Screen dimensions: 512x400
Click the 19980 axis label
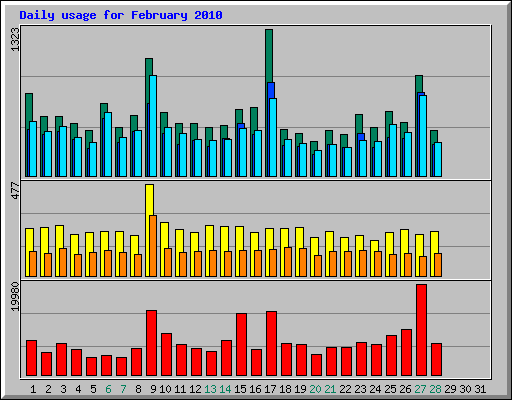tap(15, 296)
